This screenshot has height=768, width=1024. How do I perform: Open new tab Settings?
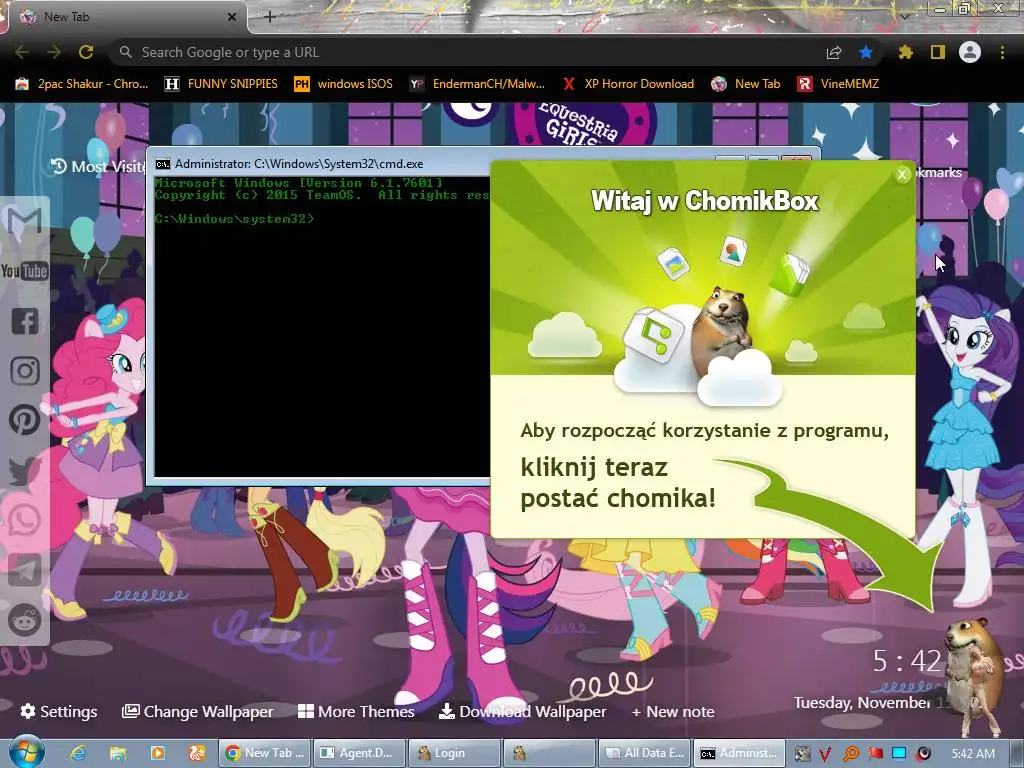(59, 711)
